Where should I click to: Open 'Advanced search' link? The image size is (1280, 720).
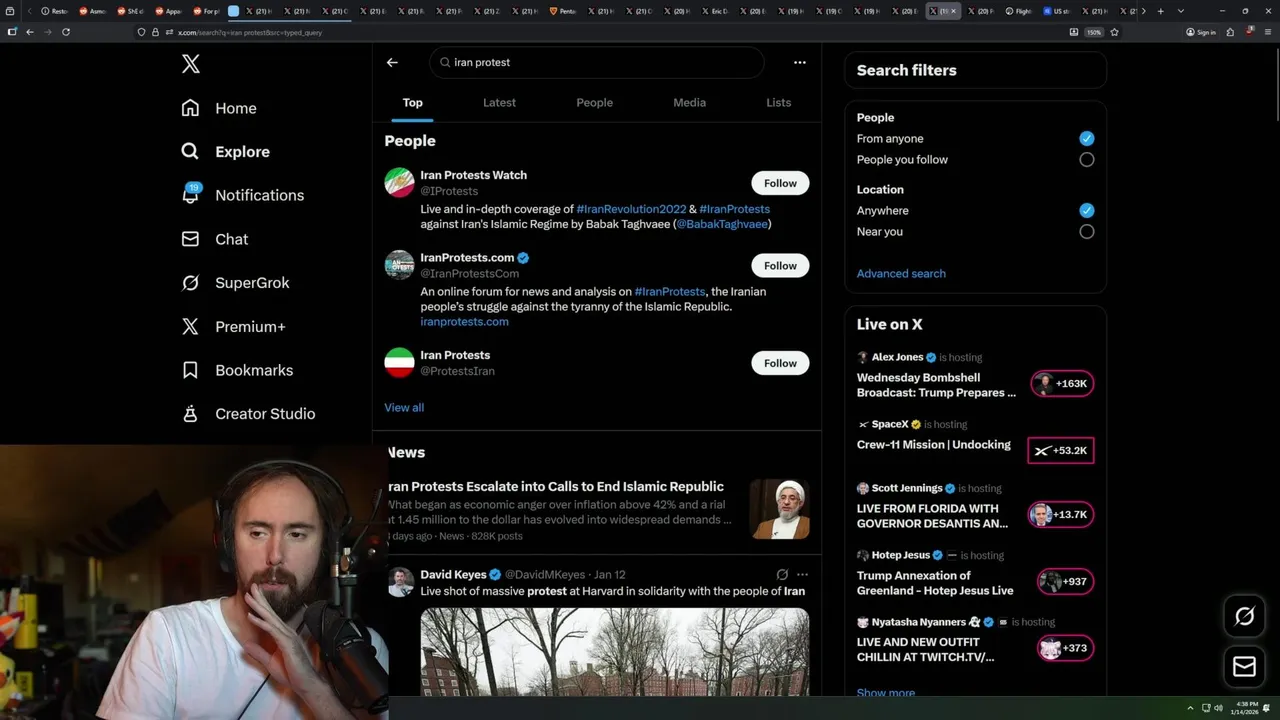[901, 274]
